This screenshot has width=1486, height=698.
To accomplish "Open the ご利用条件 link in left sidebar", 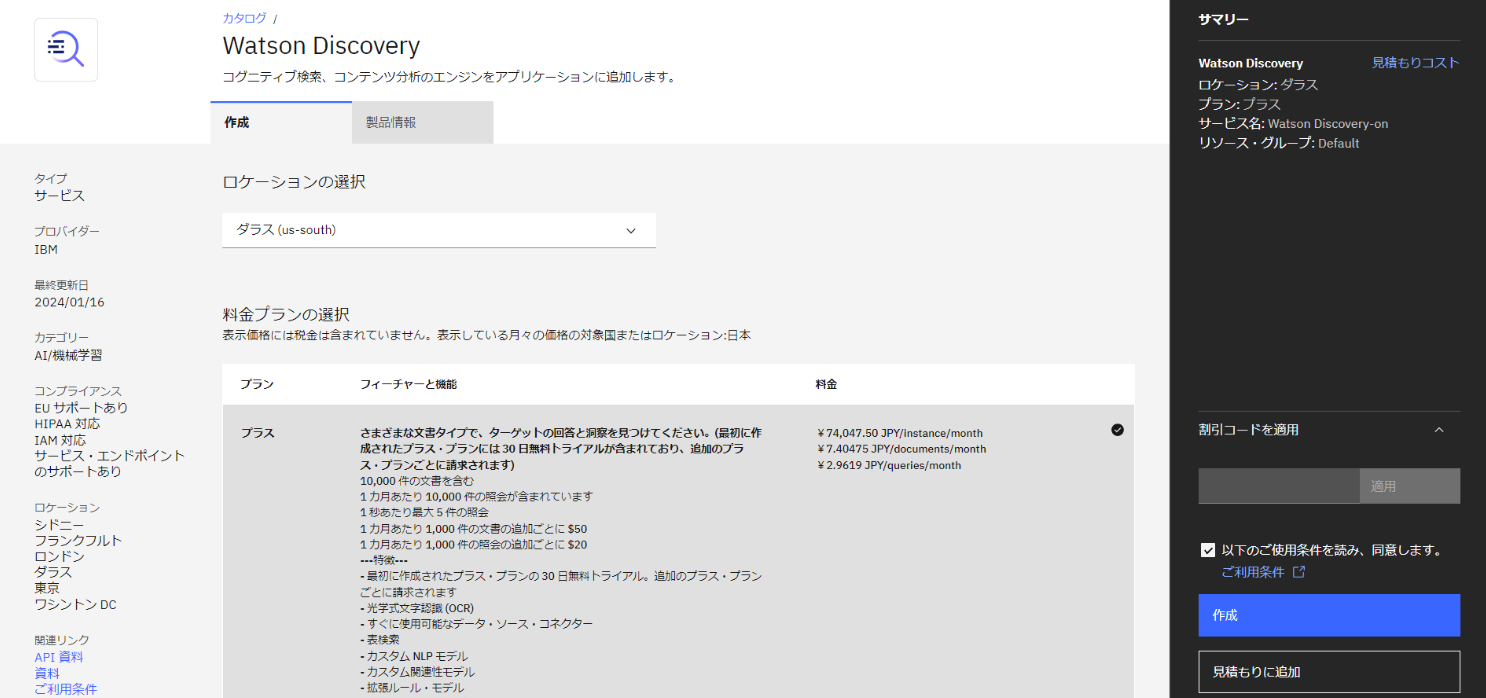I will coord(66,689).
